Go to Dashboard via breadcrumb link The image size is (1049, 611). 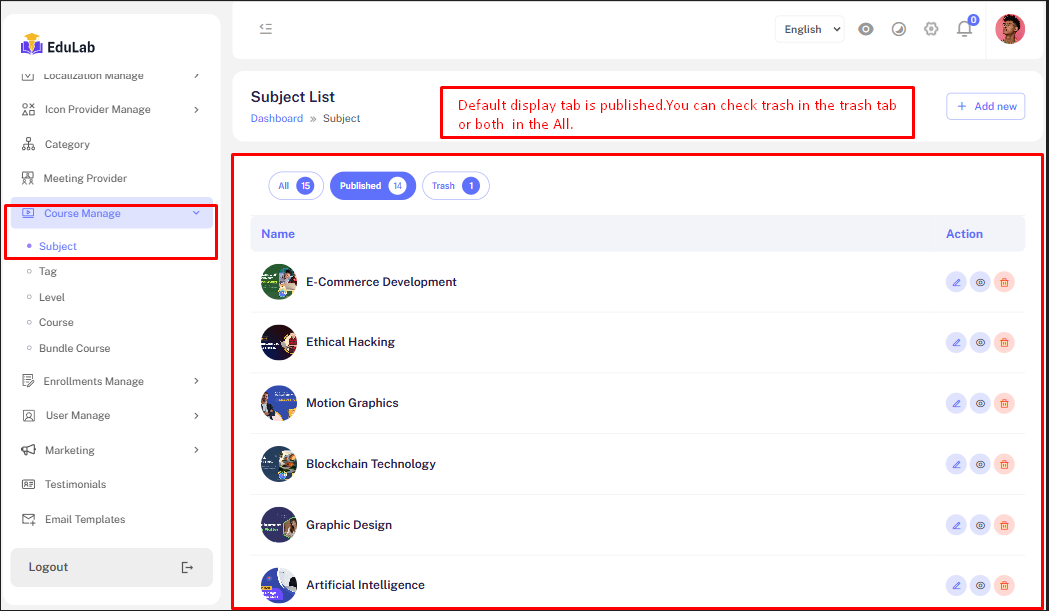pyautogui.click(x=276, y=118)
